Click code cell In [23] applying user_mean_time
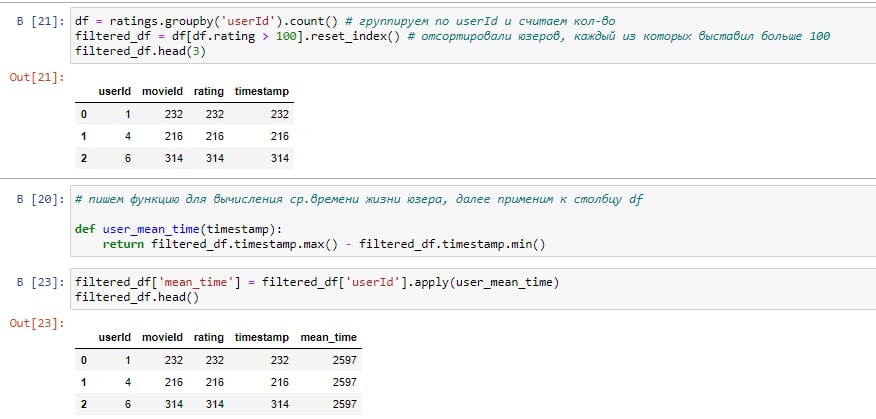The width and height of the screenshot is (876, 419). 473,289
